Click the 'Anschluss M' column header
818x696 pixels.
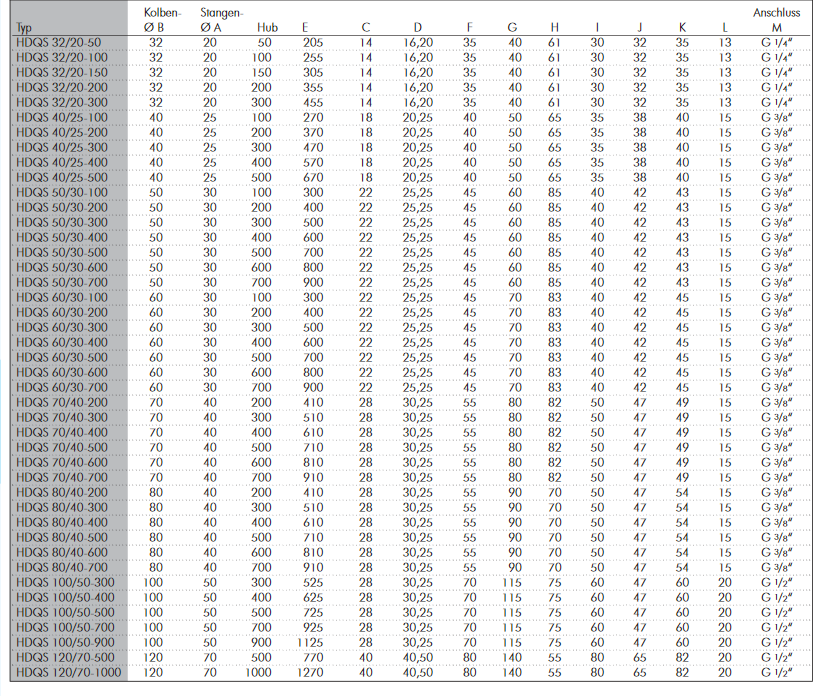point(776,20)
